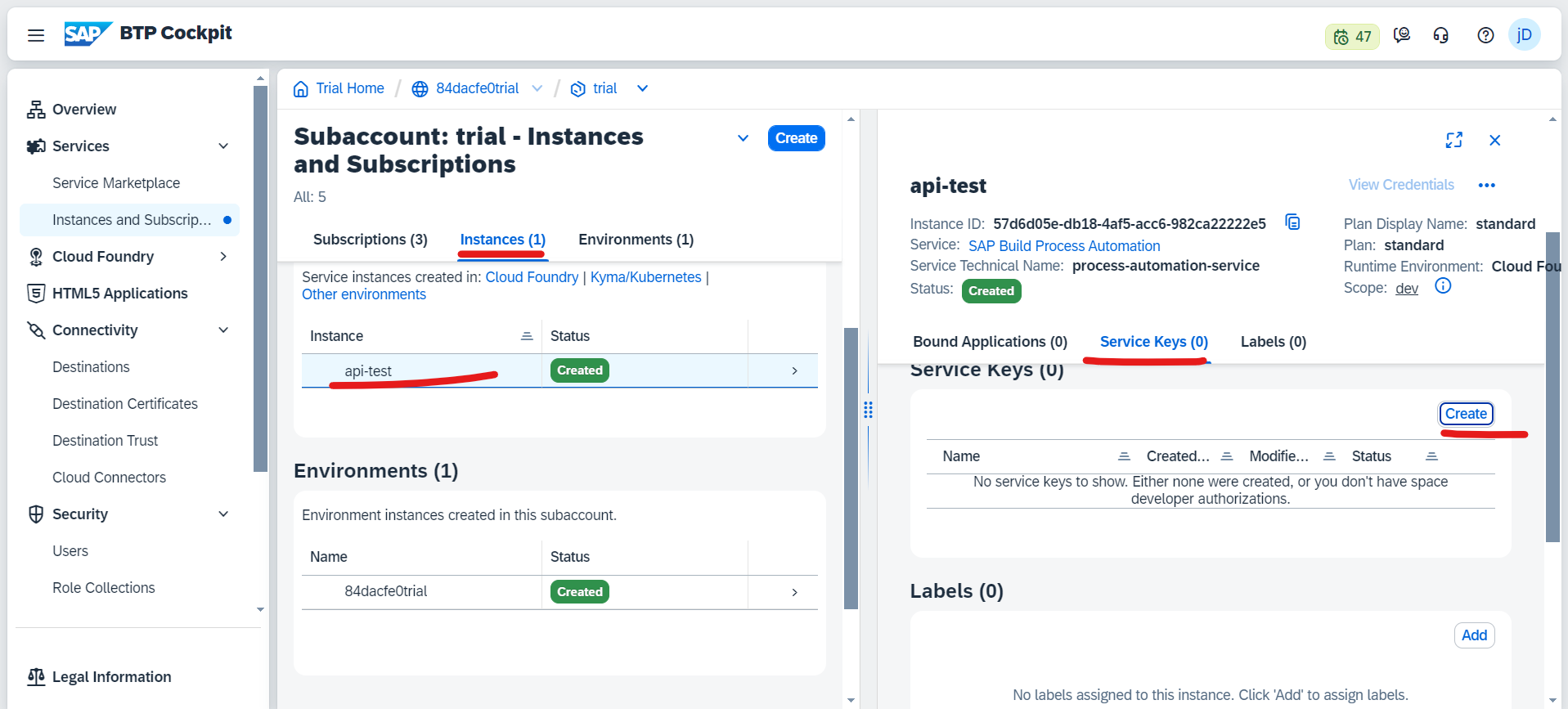Open the page title dropdown arrow
Viewport: 1568px width, 709px height.
point(744,138)
